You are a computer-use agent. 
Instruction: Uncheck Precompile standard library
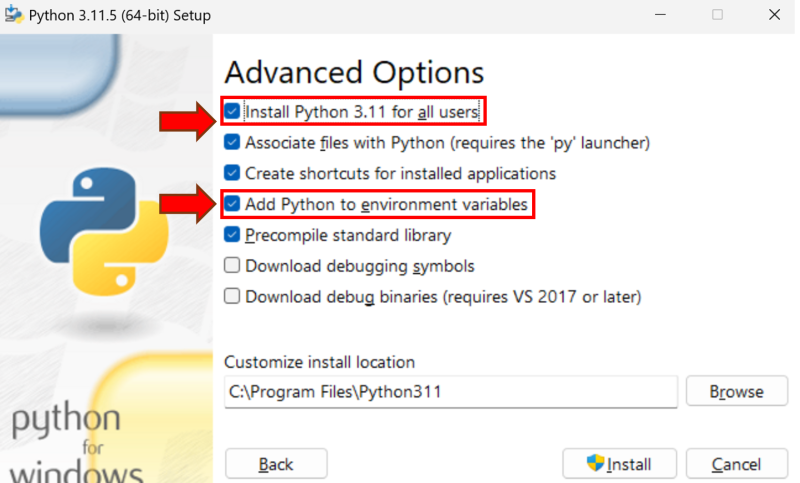[232, 235]
